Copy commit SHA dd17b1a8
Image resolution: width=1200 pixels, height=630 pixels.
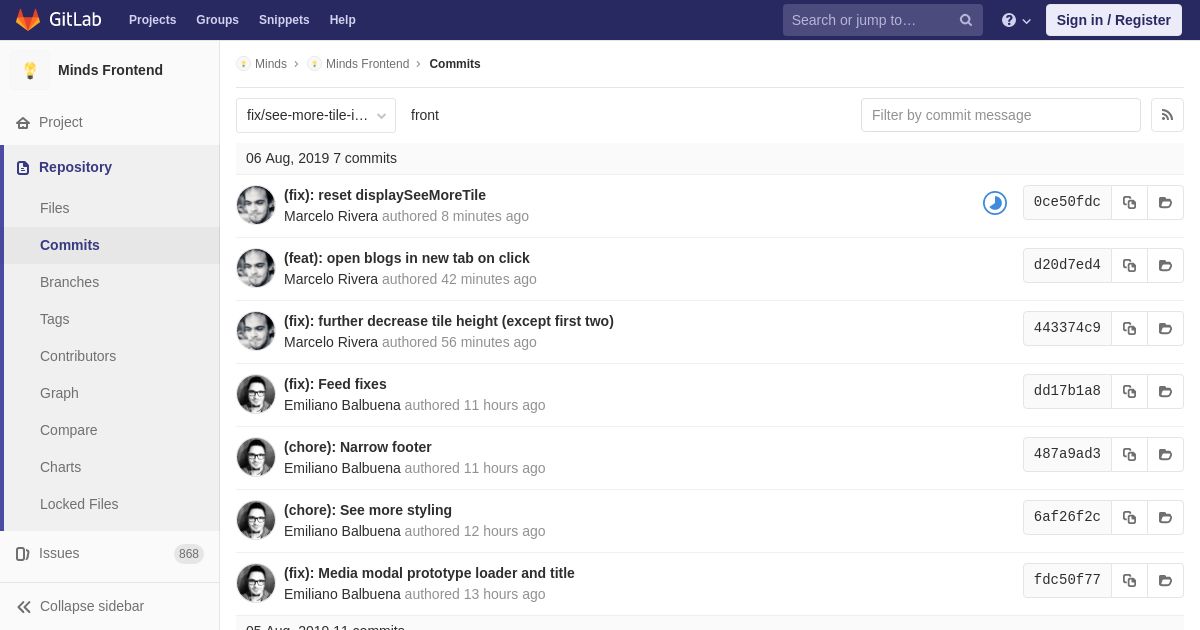pyautogui.click(x=1129, y=391)
